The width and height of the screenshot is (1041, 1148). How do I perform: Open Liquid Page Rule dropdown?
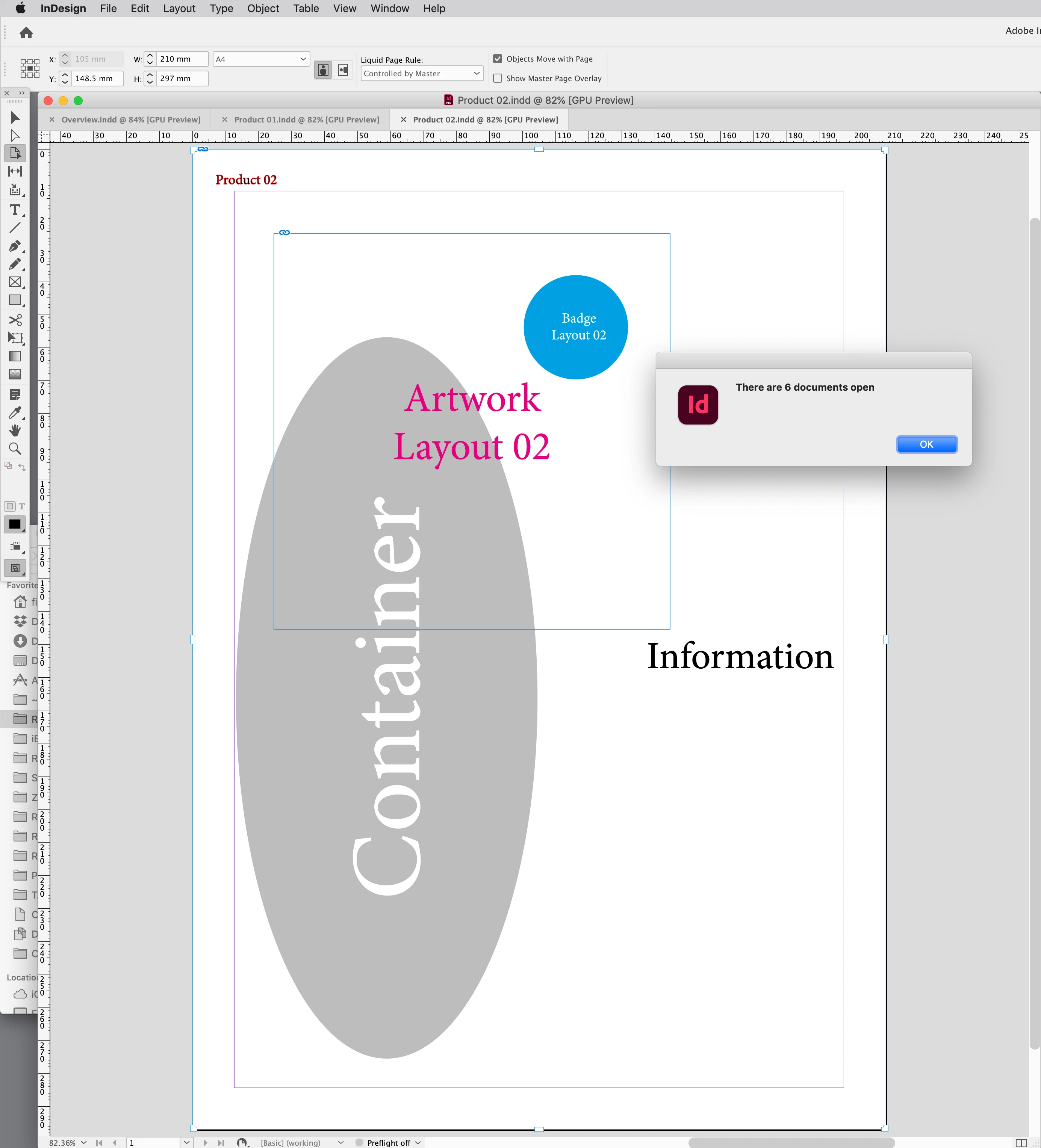[x=422, y=74]
